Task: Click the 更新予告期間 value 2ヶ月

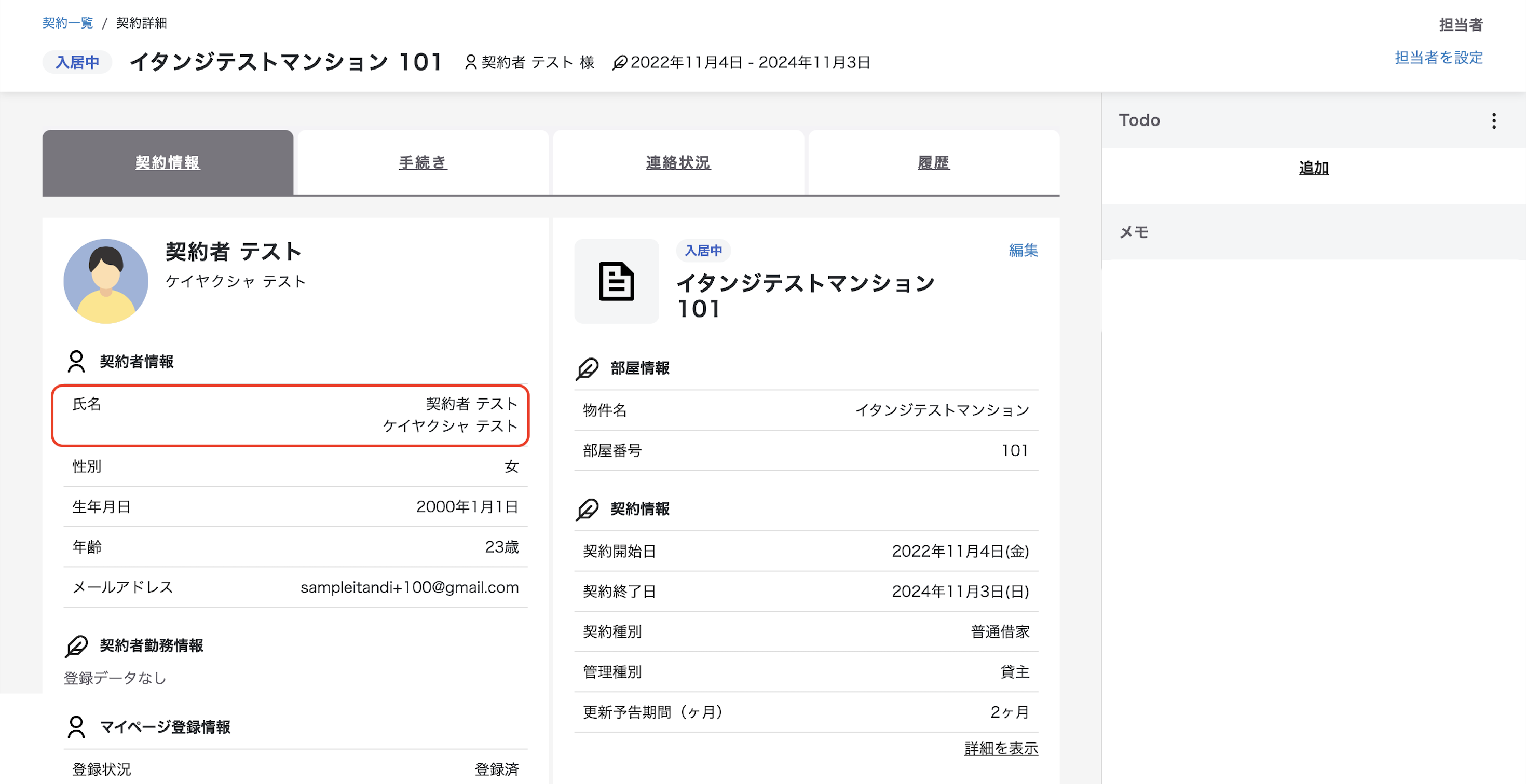Action: tap(1010, 712)
